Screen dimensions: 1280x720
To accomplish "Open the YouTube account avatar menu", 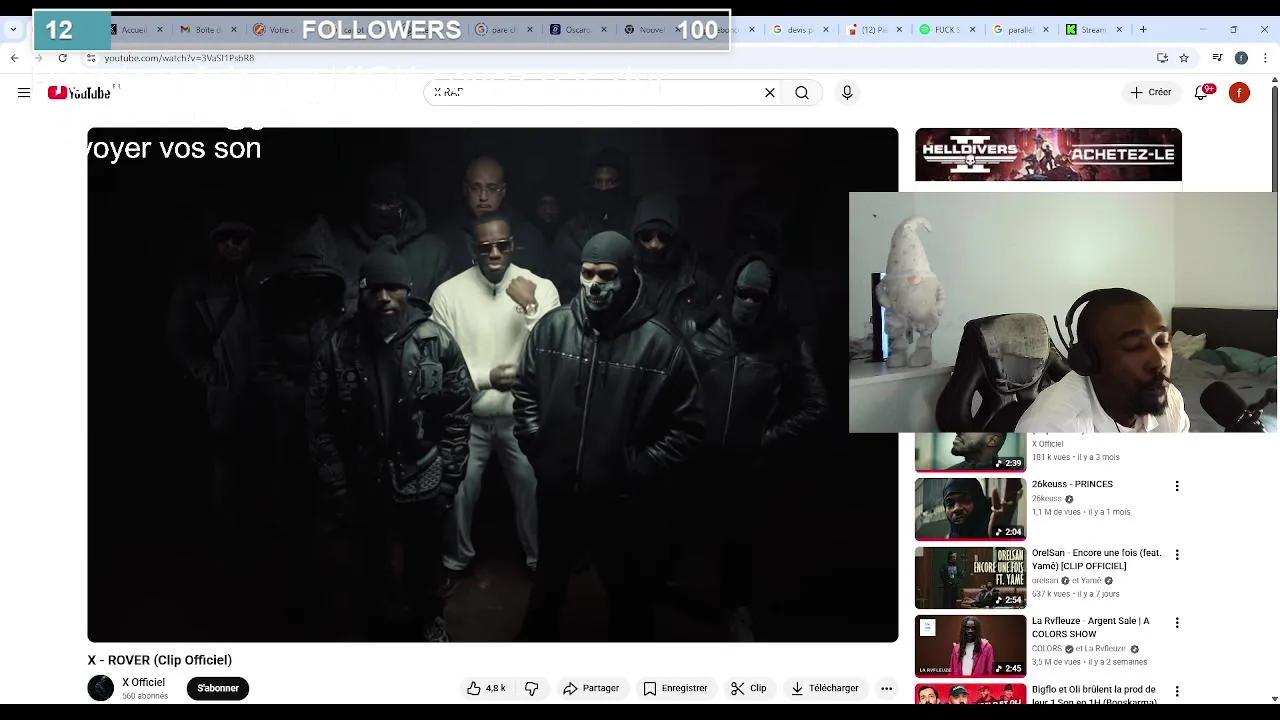I will tap(1239, 93).
